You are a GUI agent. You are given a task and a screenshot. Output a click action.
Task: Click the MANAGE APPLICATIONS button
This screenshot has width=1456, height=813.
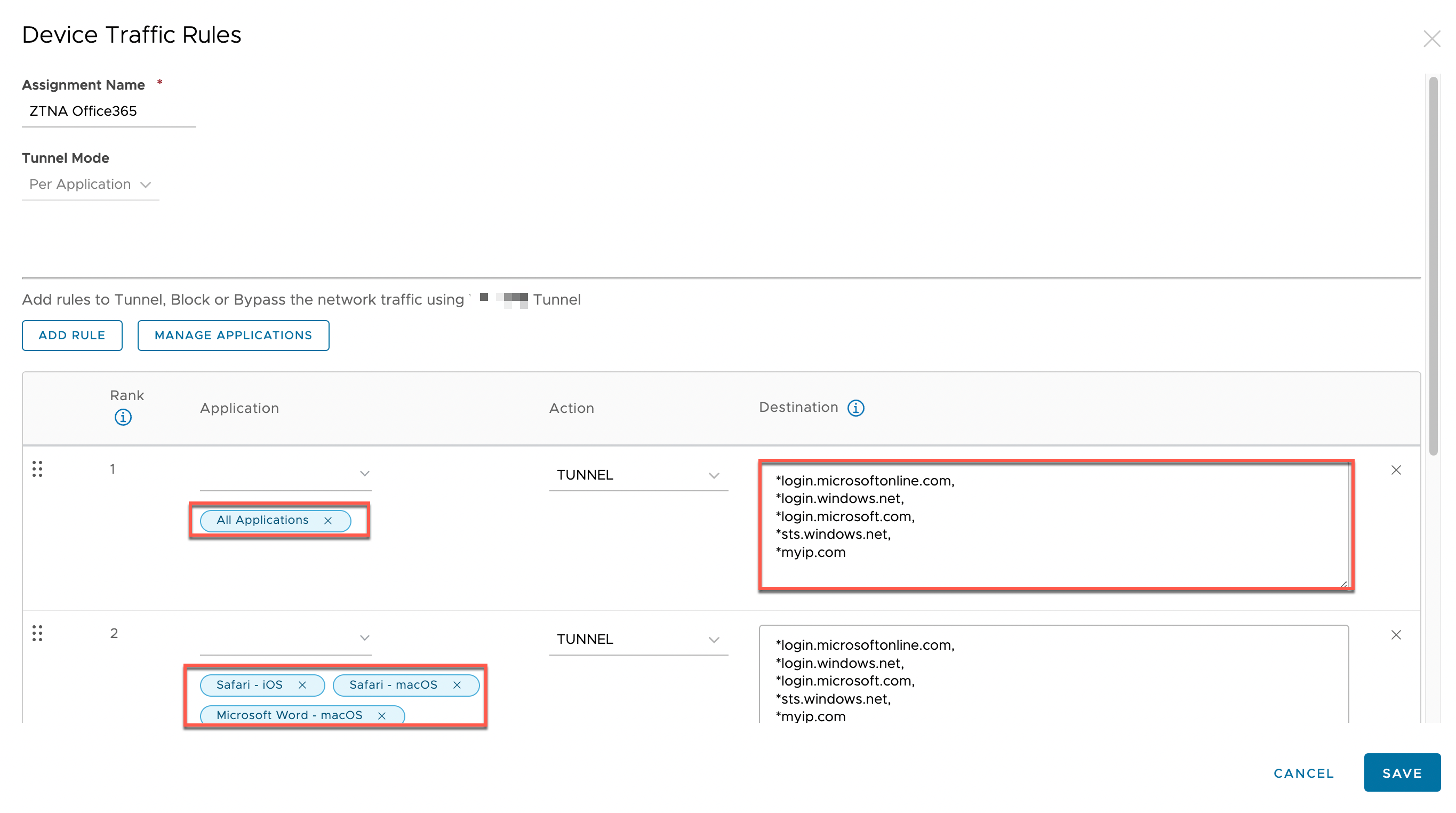coord(233,335)
